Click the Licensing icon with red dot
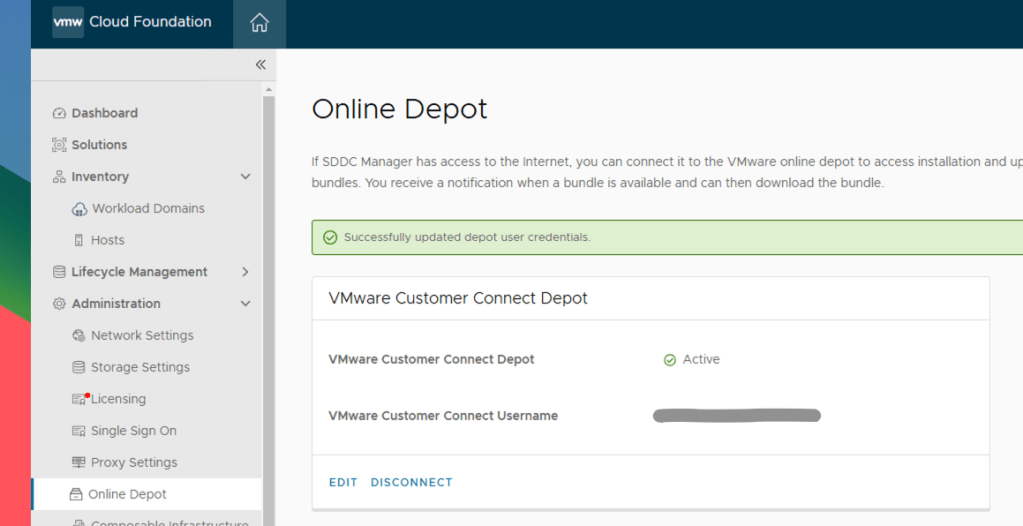This screenshot has width=1023, height=526. pyautogui.click(x=80, y=399)
